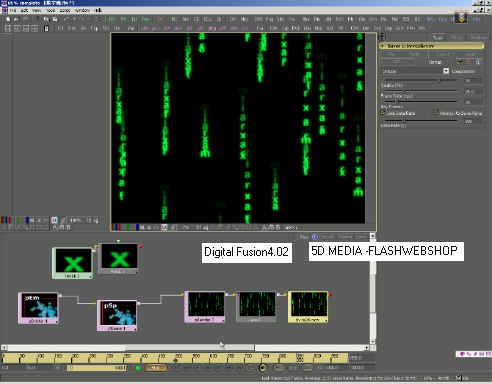The height and width of the screenshot is (384, 492).
Task: Select the yellow Saver node in flow
Action: point(308,307)
